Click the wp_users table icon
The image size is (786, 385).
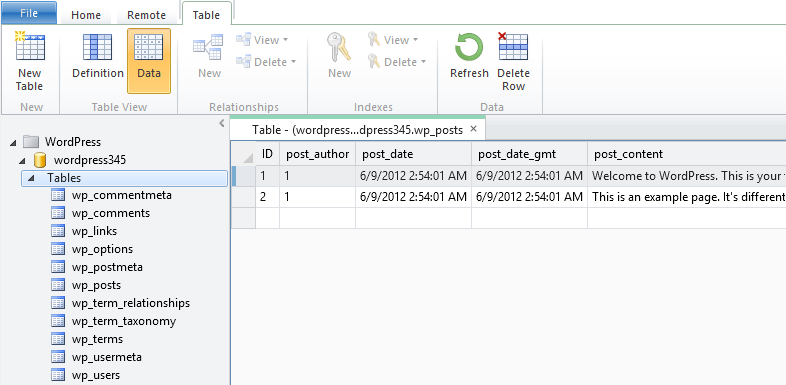[58, 375]
